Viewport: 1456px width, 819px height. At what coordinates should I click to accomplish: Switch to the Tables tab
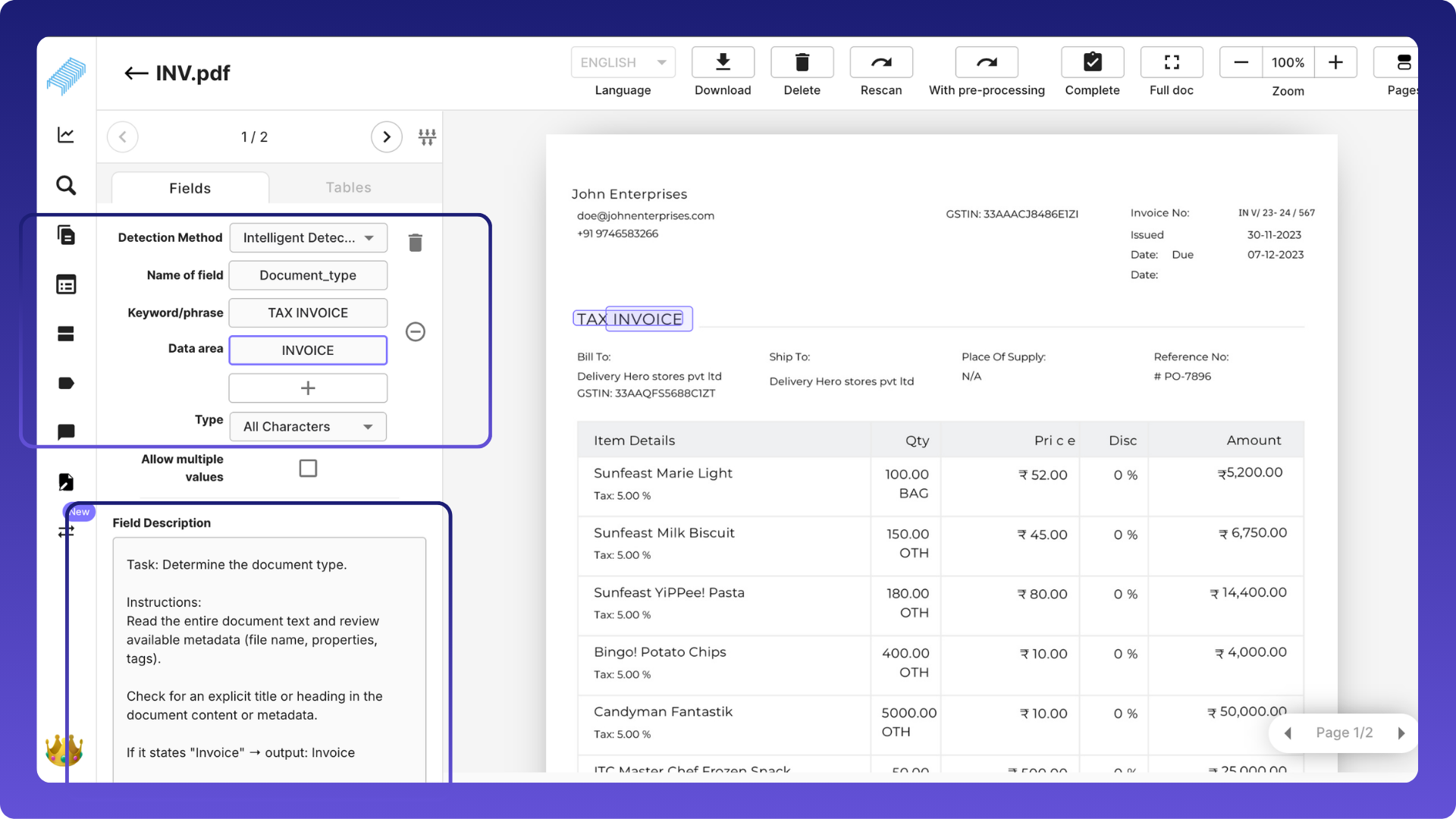point(348,187)
